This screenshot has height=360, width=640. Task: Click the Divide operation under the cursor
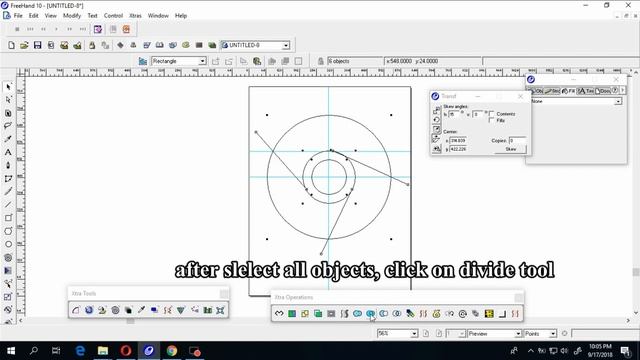pos(370,313)
